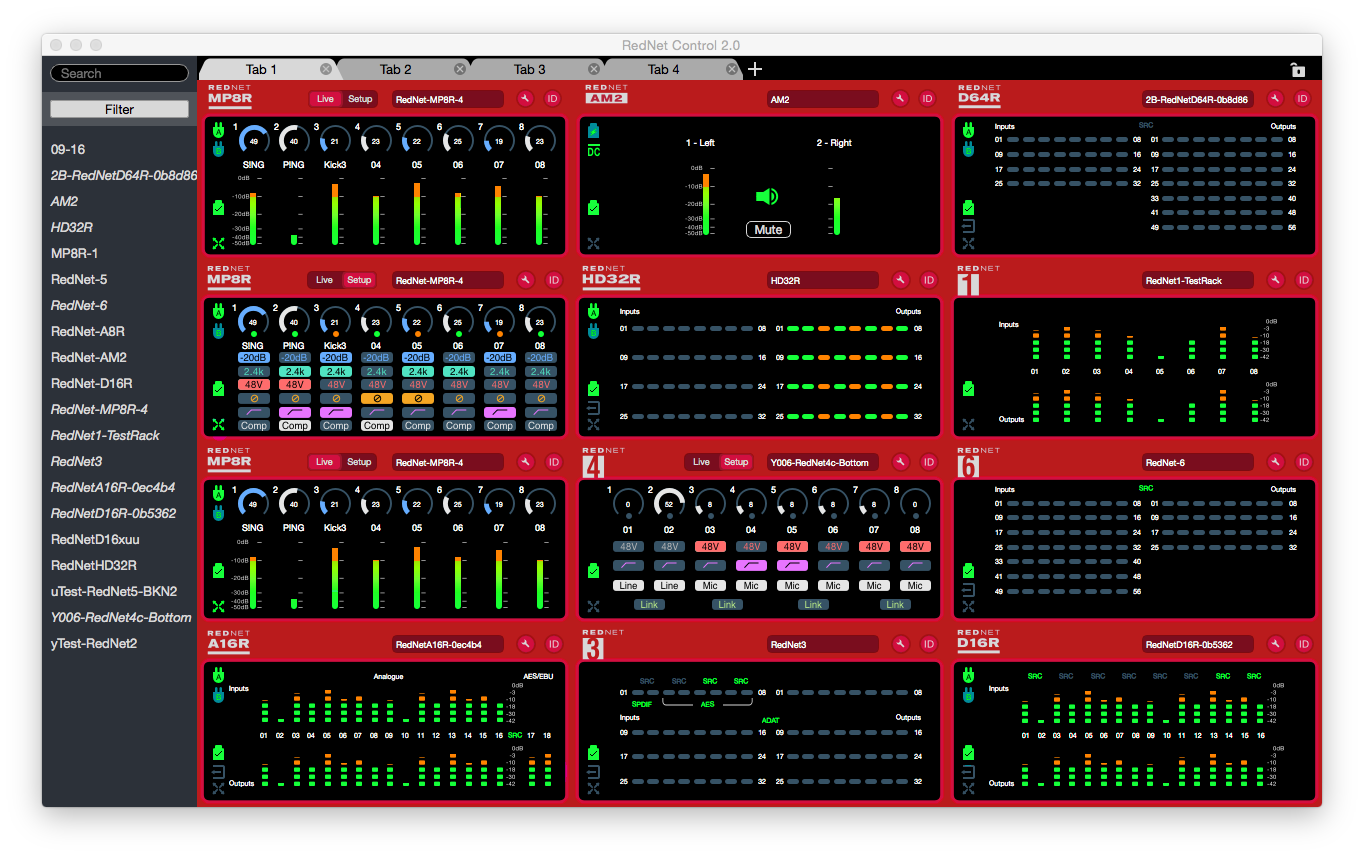
Task: Click the ID icon on the RedNet3 card
Action: tap(928, 644)
